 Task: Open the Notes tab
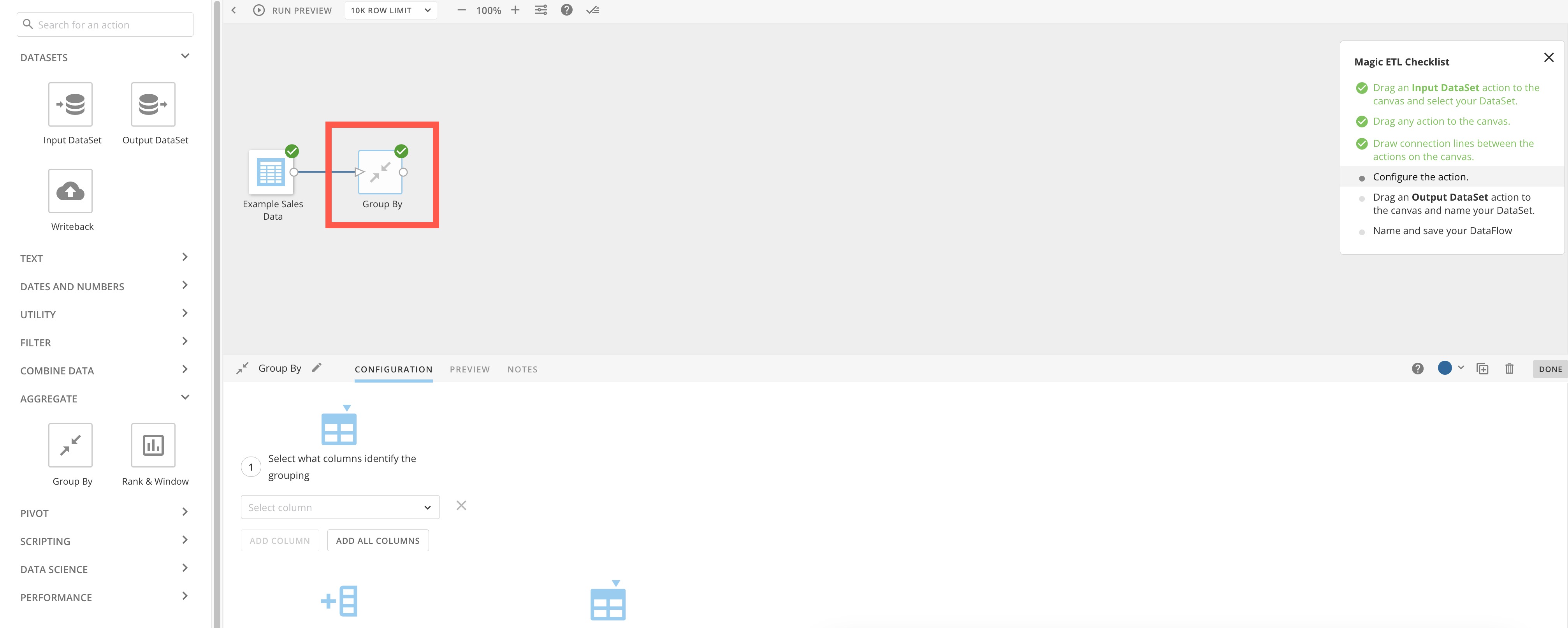522,369
